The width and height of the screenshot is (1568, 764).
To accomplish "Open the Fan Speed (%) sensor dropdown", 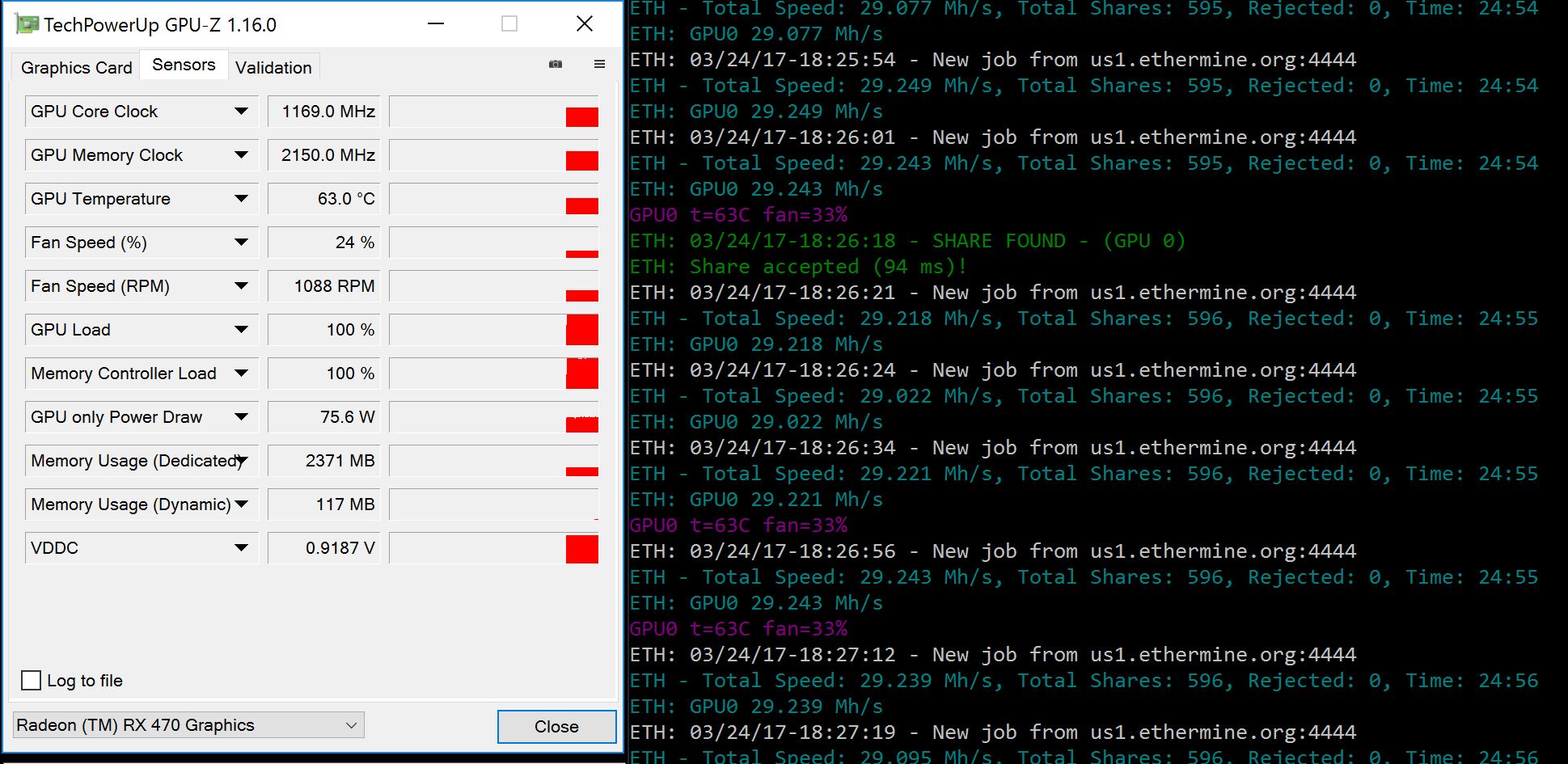I will (x=241, y=243).
